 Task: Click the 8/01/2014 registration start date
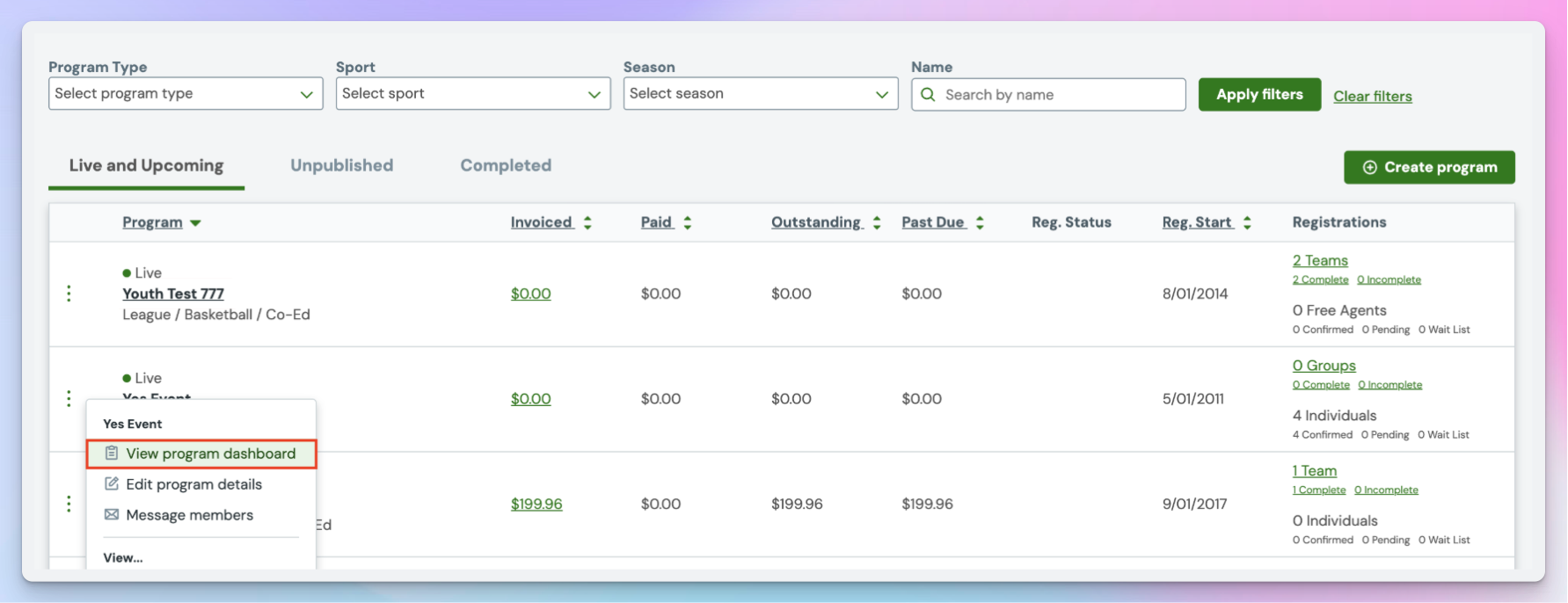pos(1195,294)
